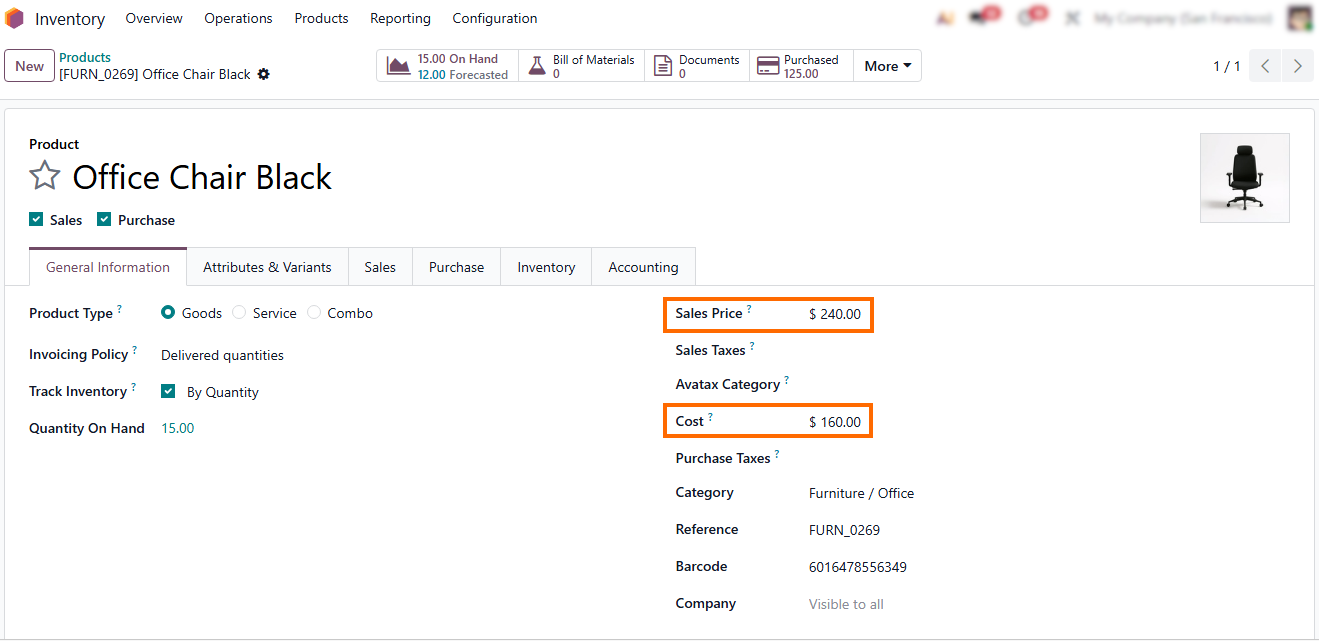1319x642 pixels.
Task: Open Bill of Materials flask icon
Action: [x=537, y=66]
